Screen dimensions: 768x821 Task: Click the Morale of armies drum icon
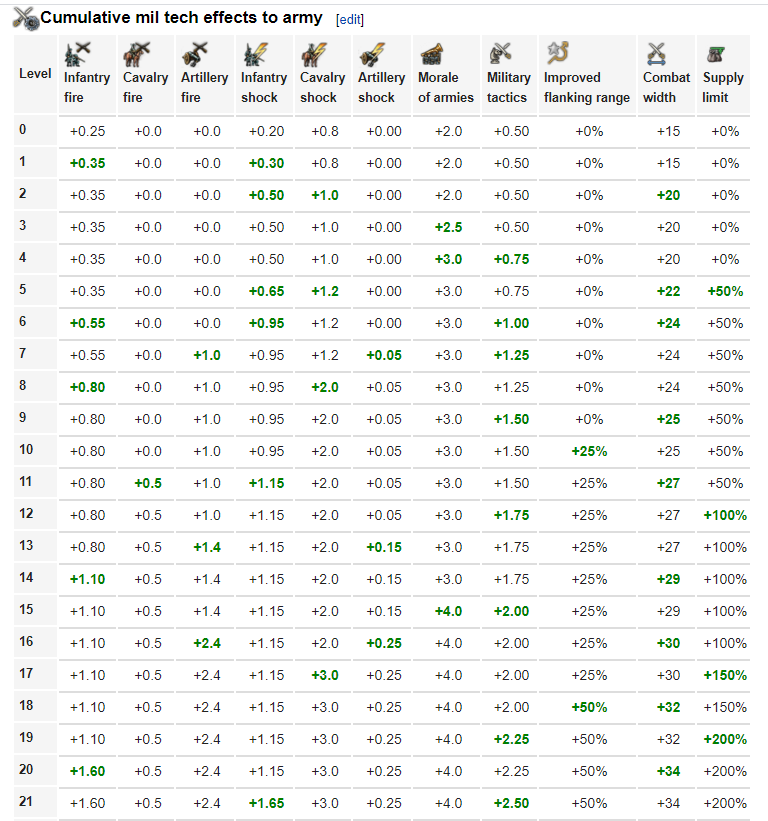[432, 54]
